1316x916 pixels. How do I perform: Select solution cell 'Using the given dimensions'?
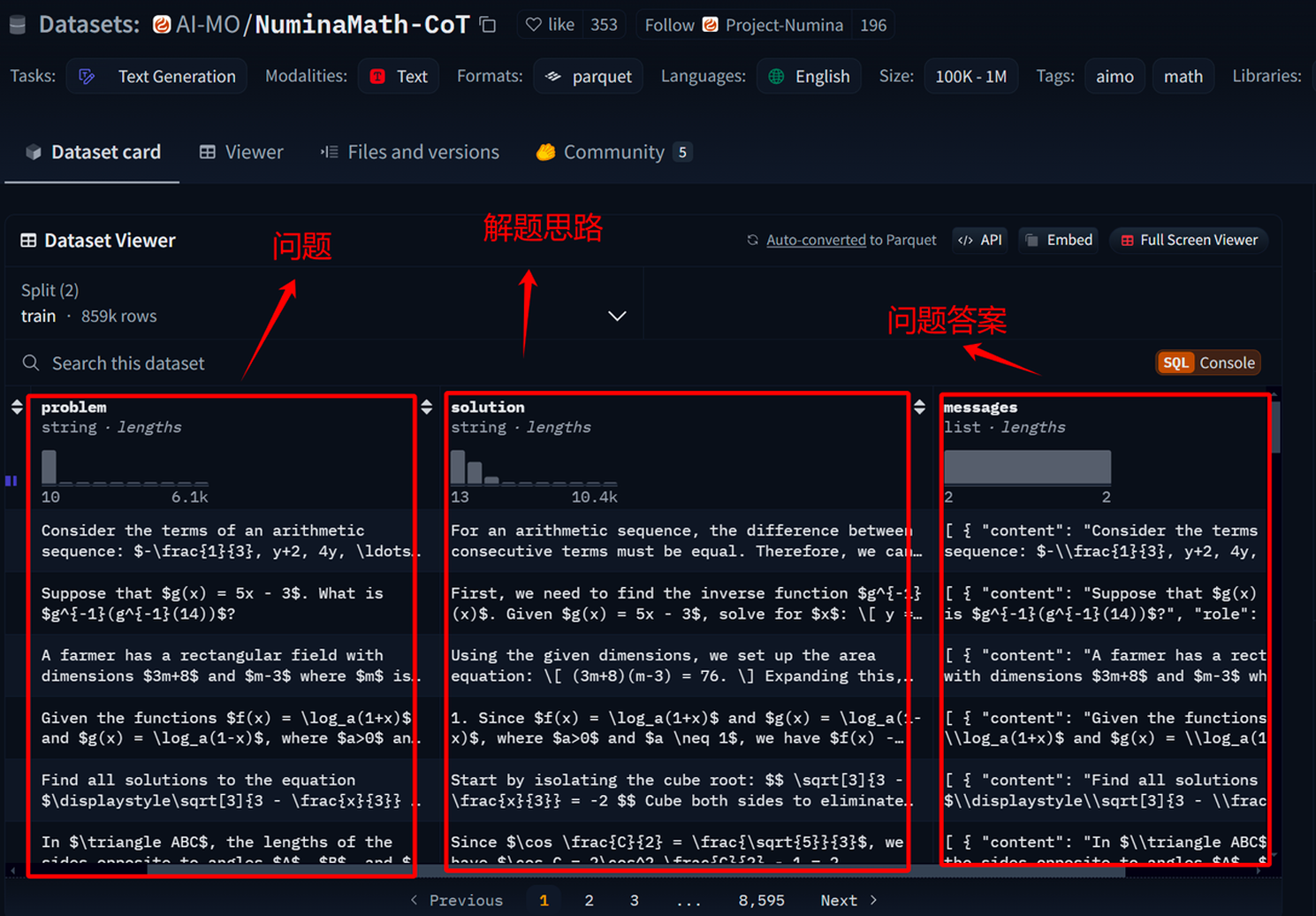(x=686, y=665)
